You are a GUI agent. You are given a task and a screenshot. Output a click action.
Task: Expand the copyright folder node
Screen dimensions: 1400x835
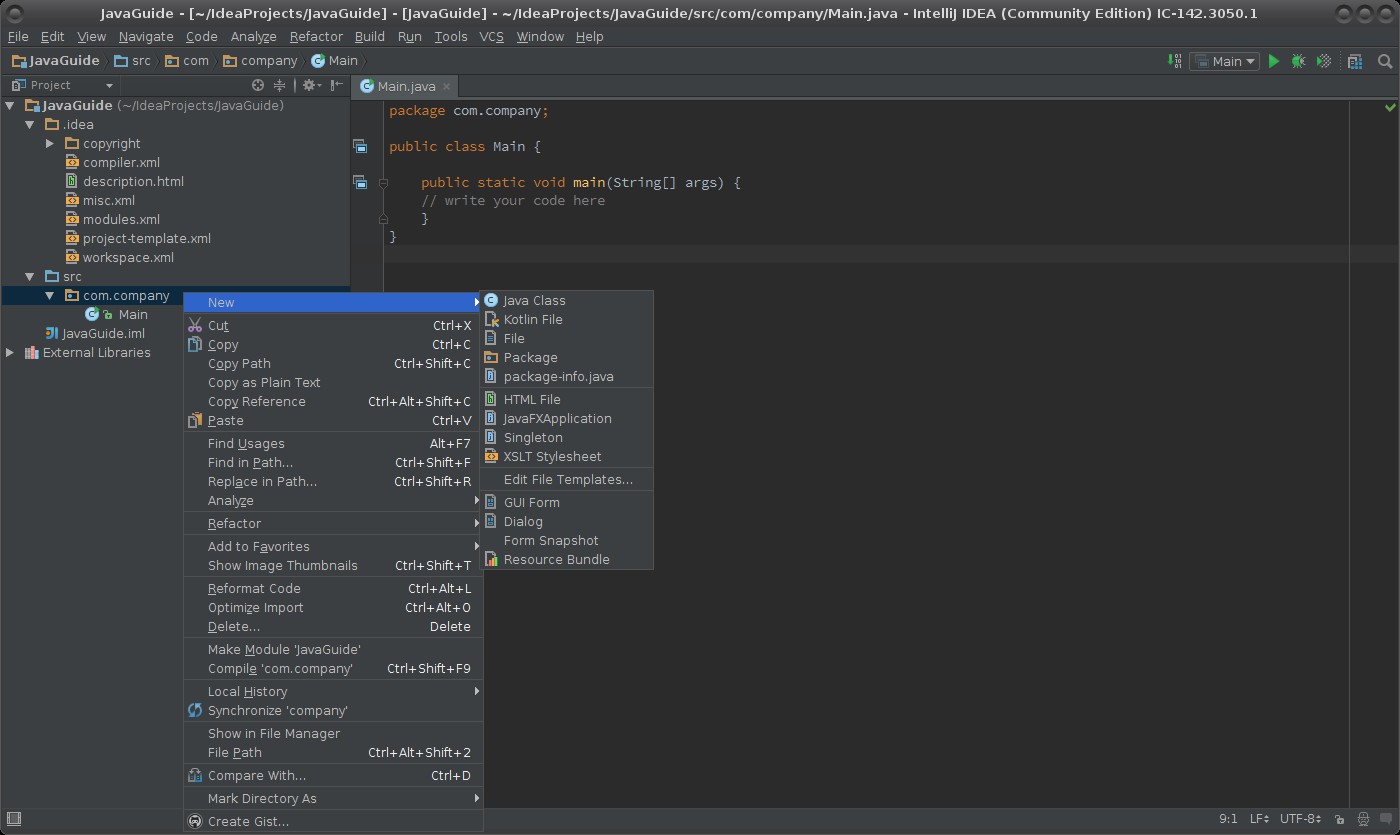click(x=50, y=143)
